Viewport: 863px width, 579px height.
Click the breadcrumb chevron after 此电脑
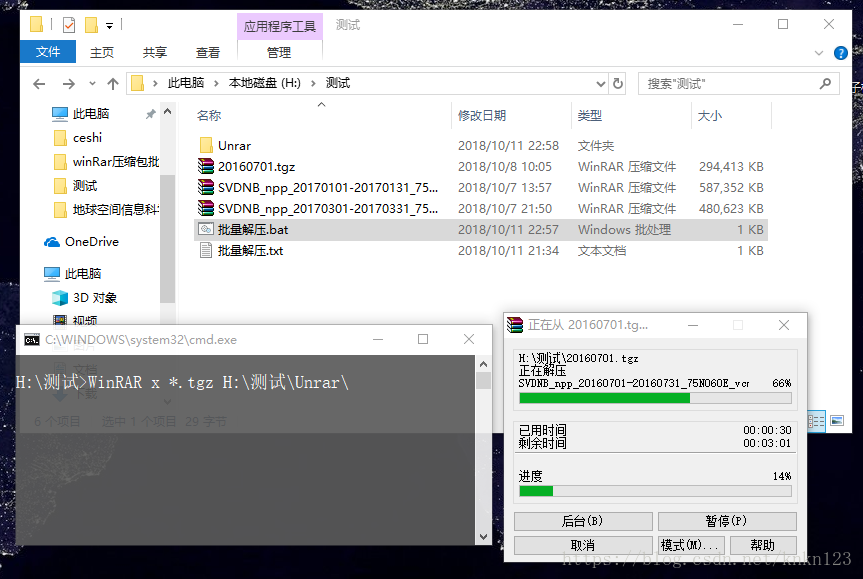coord(216,84)
